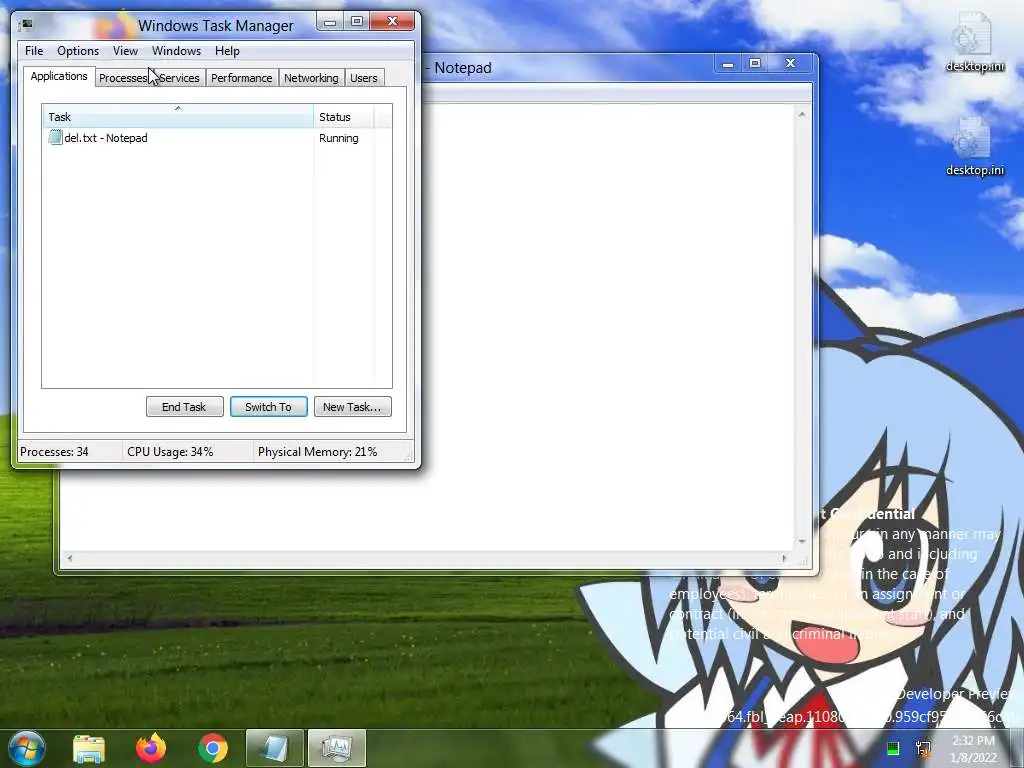
Task: Open the Help menu in Task Manager
Action: 227,51
